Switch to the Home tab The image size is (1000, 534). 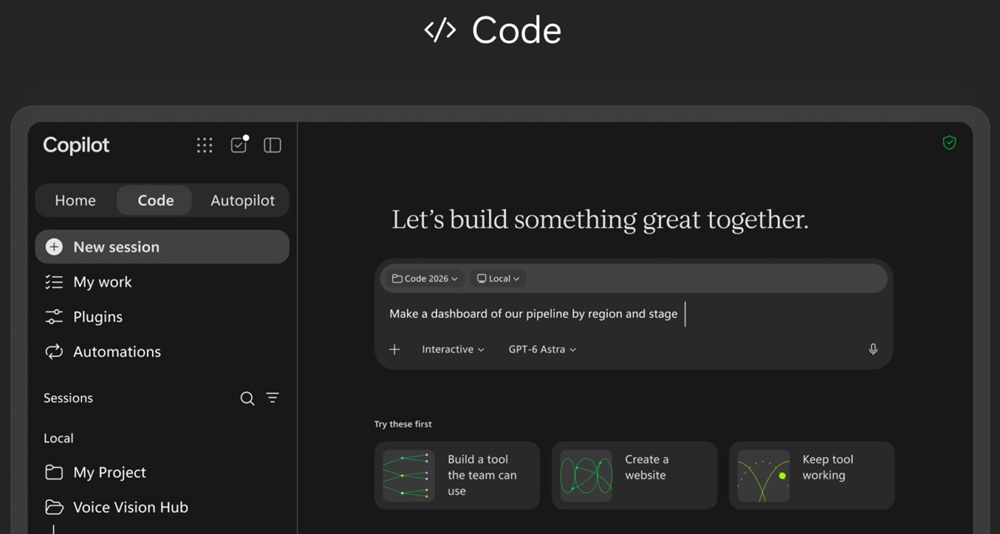[75, 200]
